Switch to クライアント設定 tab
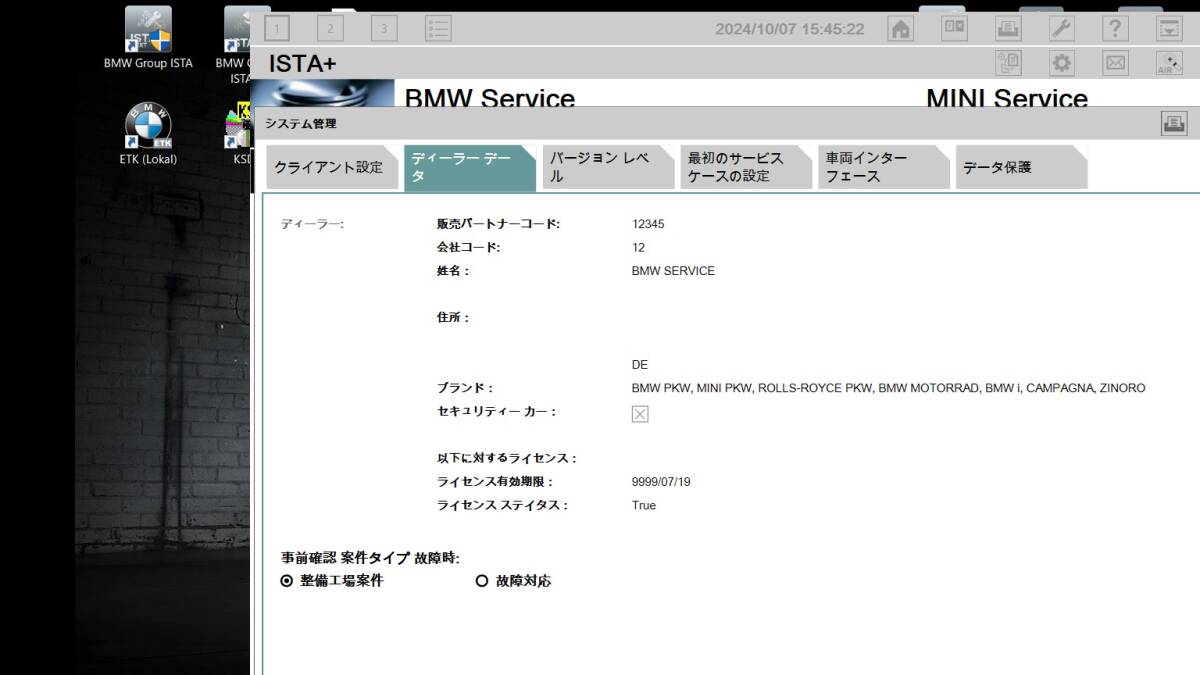Image resolution: width=1200 pixels, height=675 pixels. (x=332, y=167)
